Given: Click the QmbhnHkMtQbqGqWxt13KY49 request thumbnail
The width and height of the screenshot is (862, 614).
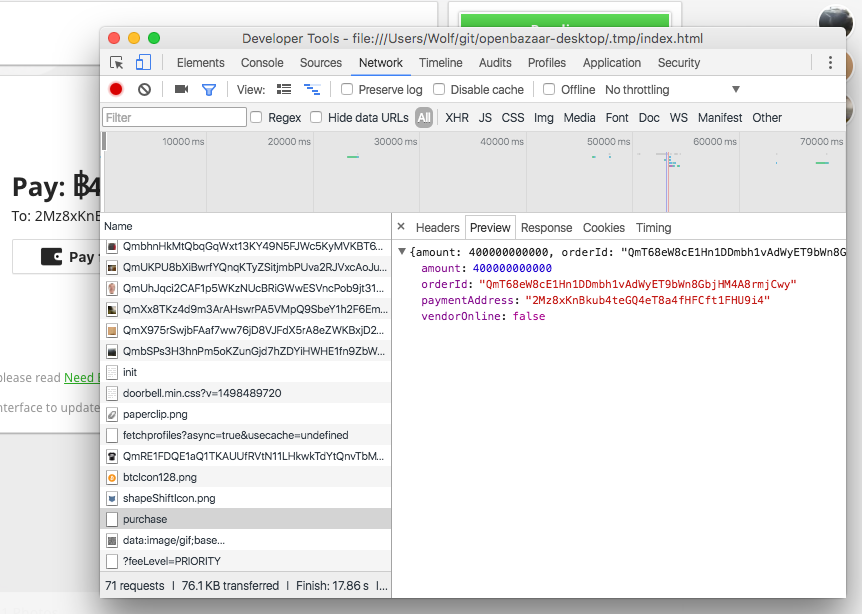Looking at the screenshot, I should pos(112,246).
